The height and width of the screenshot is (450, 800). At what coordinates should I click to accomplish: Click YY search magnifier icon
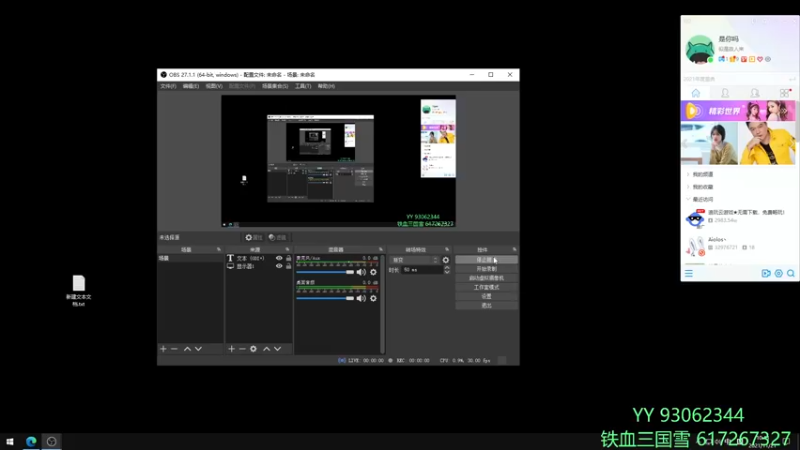click(791, 274)
